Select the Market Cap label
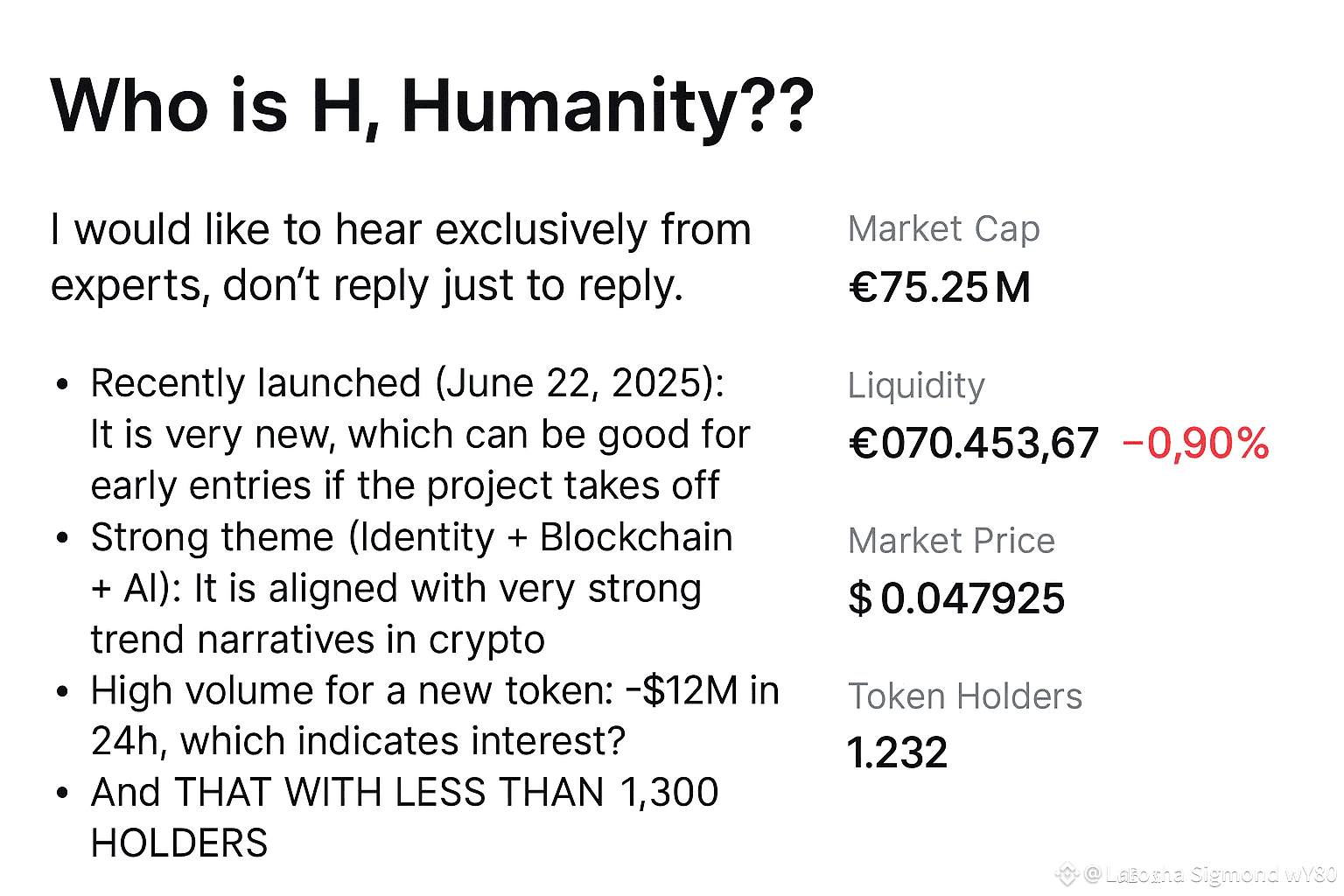Viewport: 1344px width, 896px height. (944, 229)
